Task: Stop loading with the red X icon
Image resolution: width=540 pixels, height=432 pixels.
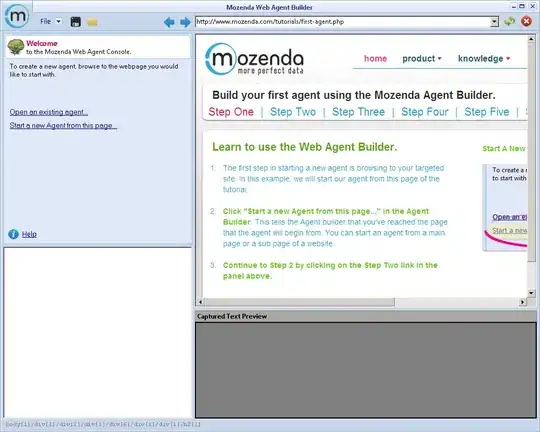Action: pos(526,21)
